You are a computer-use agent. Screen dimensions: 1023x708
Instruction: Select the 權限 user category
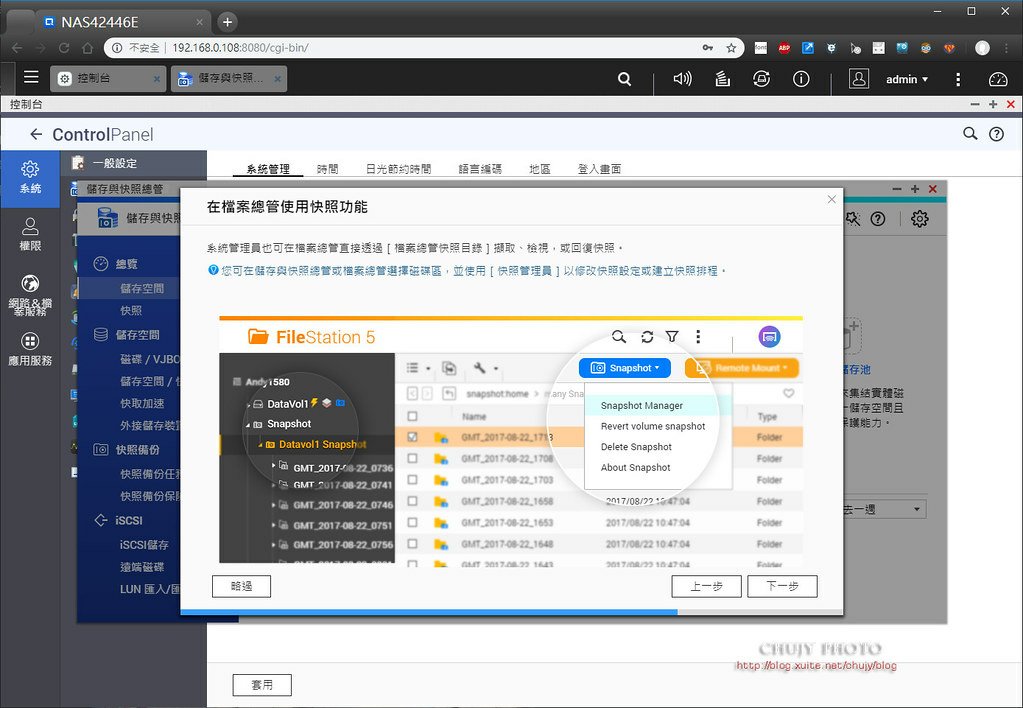click(x=30, y=235)
